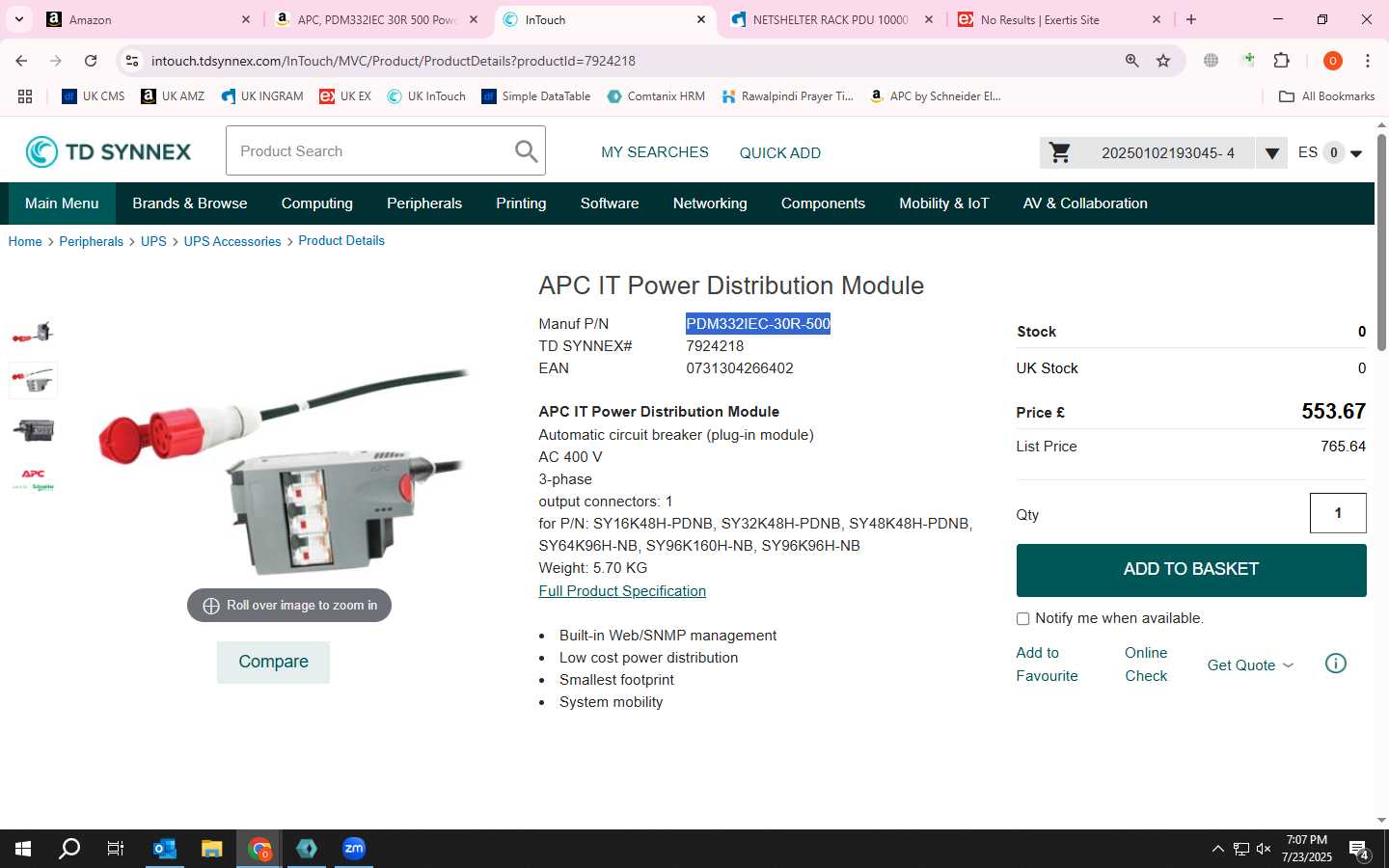Click into the Qty input field
The width and height of the screenshot is (1389, 868).
pyautogui.click(x=1338, y=513)
